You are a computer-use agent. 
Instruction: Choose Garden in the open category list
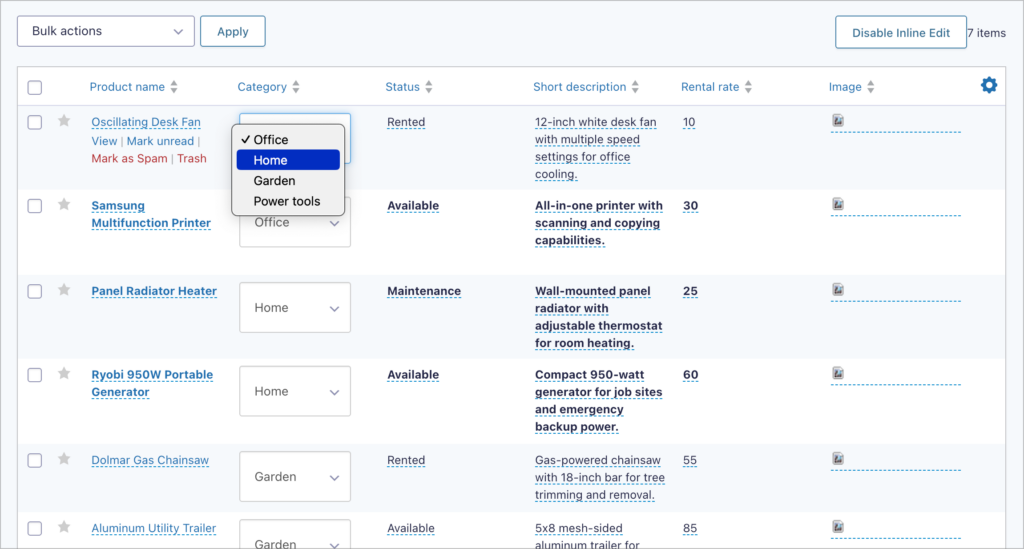point(288,181)
